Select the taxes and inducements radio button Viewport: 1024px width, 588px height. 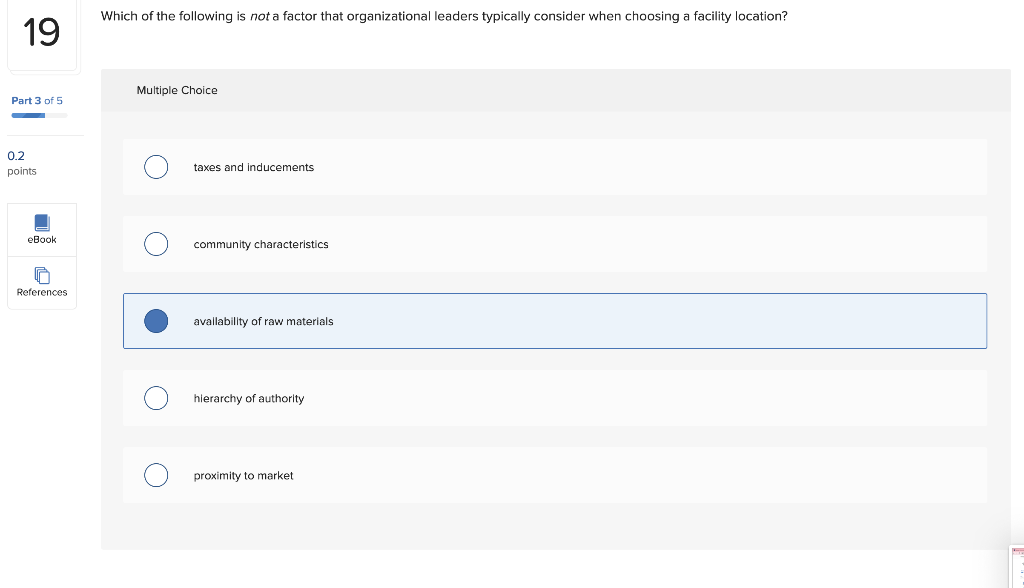156,167
